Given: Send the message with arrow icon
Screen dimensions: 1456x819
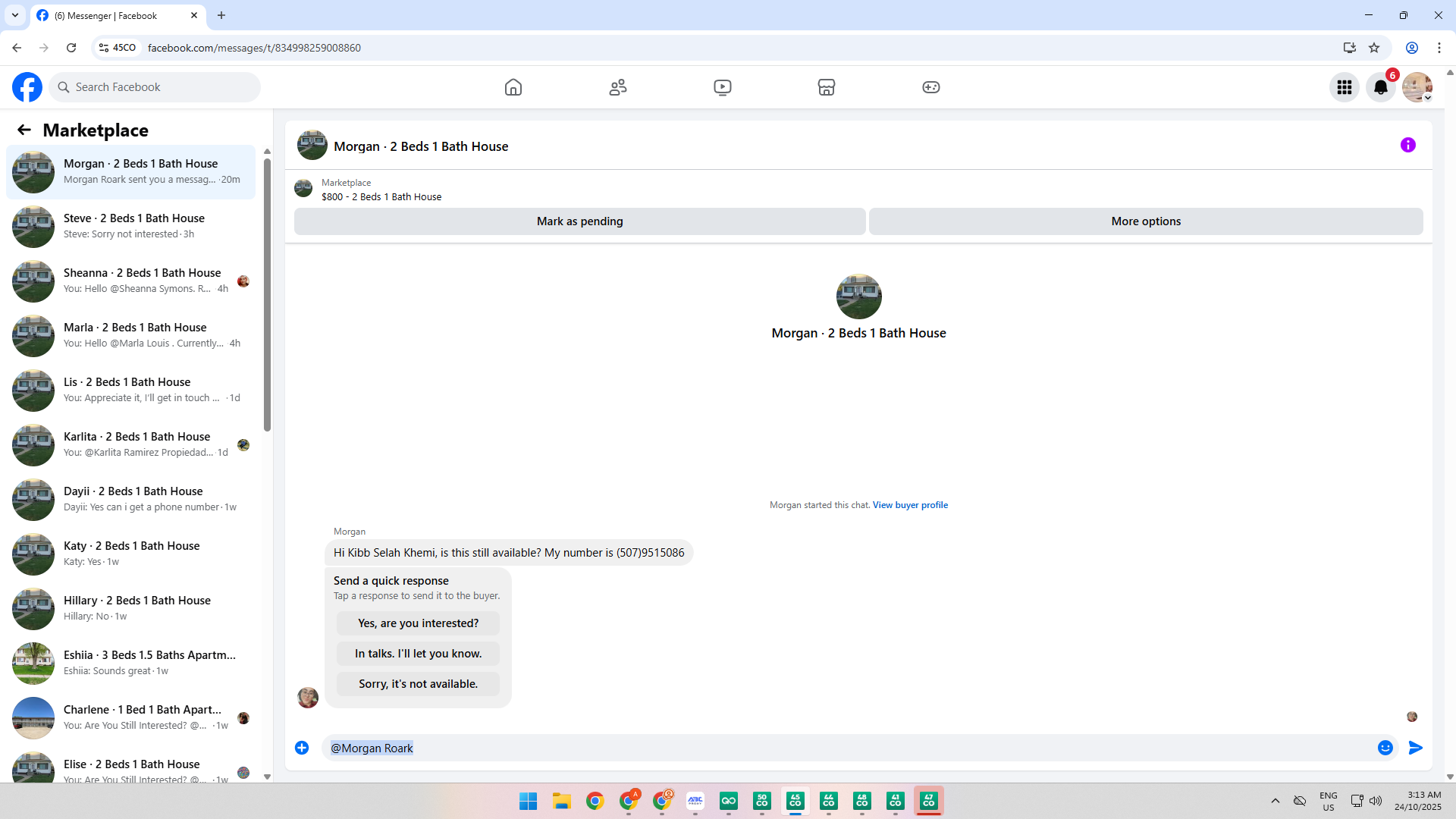Looking at the screenshot, I should [x=1416, y=748].
